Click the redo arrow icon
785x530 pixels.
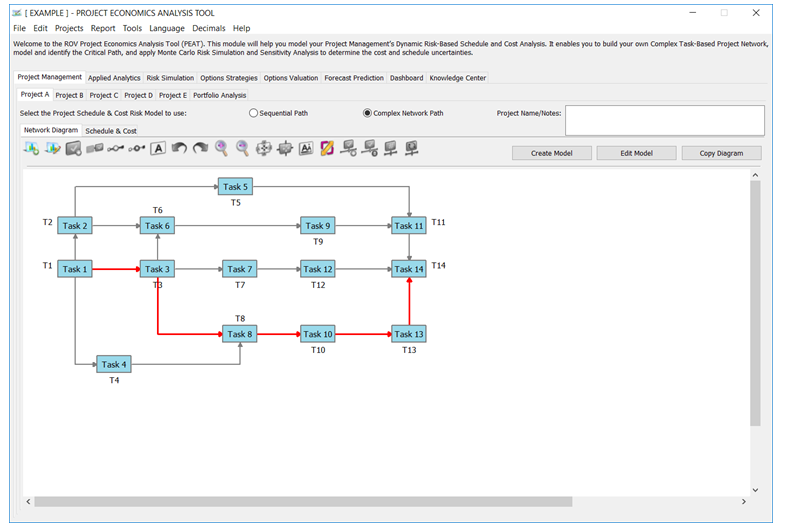200,148
